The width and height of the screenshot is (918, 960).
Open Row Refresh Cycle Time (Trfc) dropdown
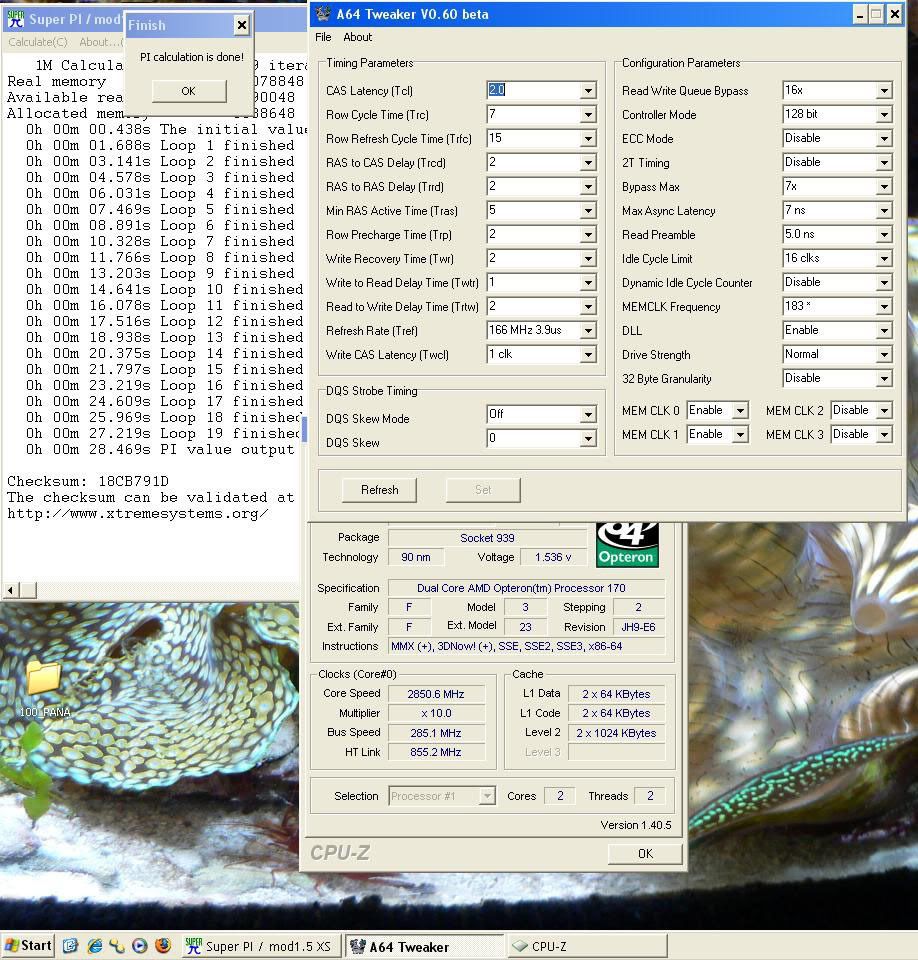click(589, 138)
